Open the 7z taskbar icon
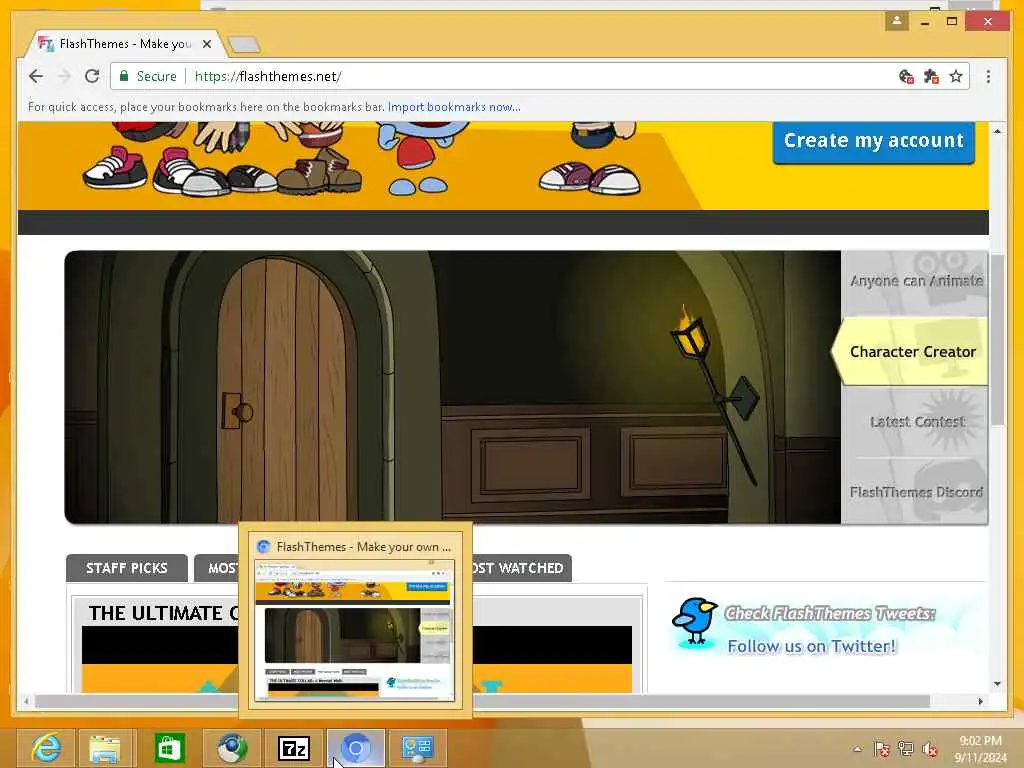 (294, 748)
